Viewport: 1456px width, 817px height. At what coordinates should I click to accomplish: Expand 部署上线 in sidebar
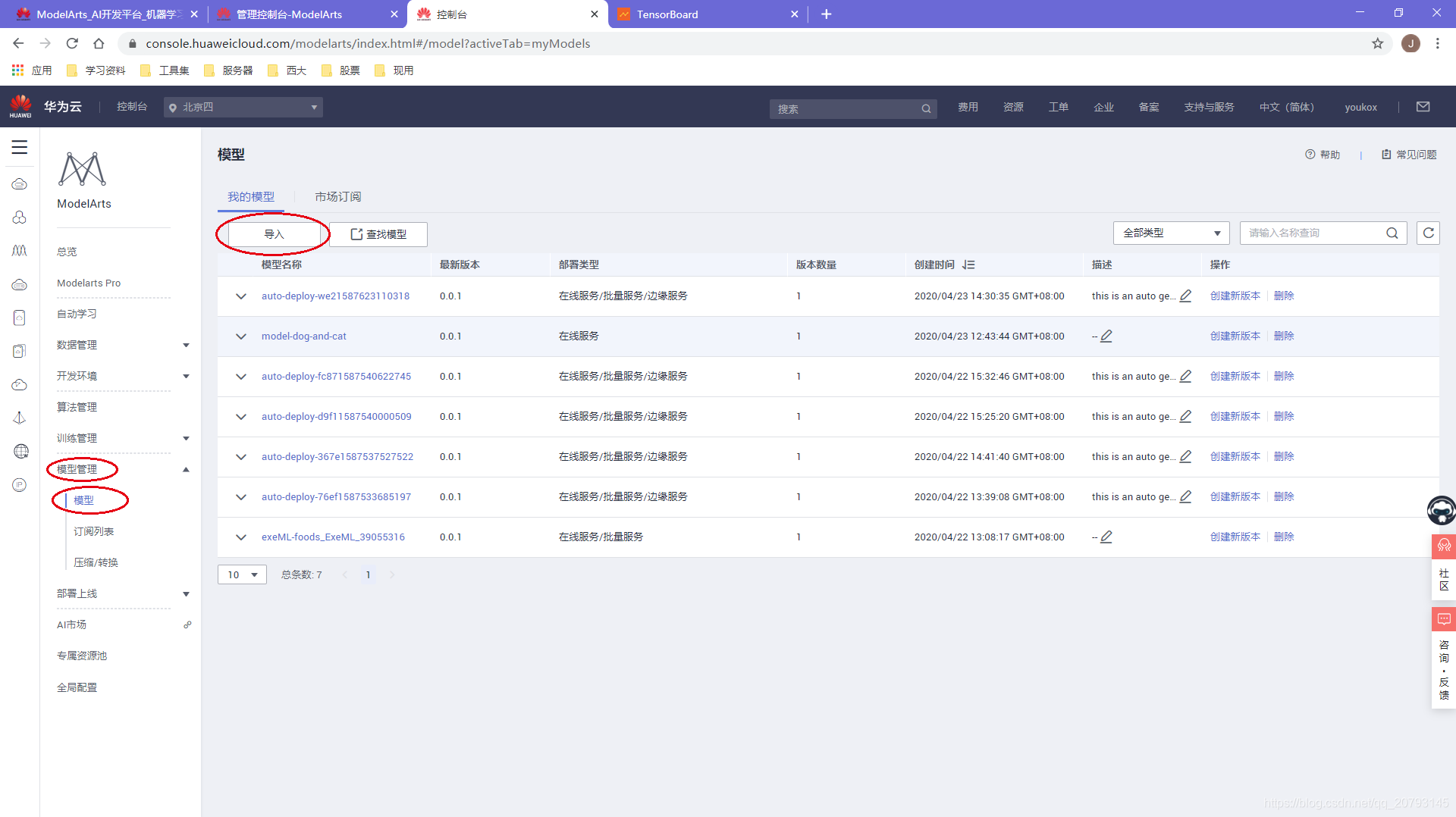point(186,594)
